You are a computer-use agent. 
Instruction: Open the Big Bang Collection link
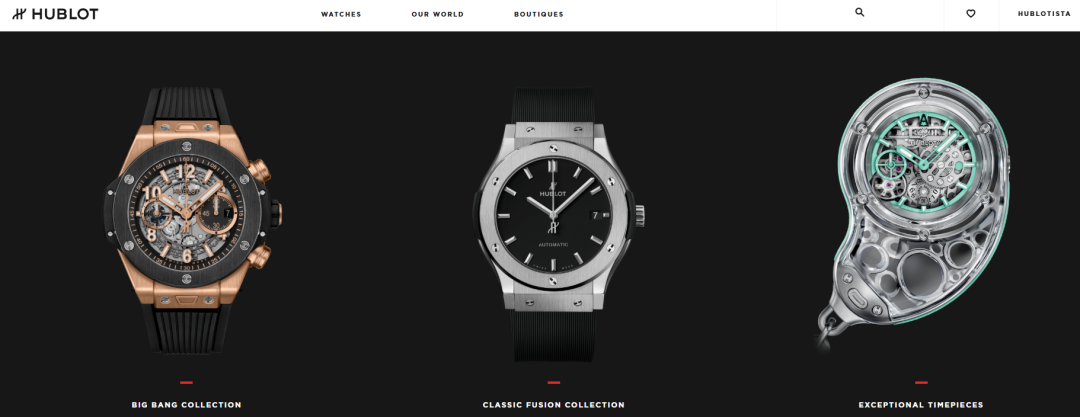pyautogui.click(x=187, y=405)
